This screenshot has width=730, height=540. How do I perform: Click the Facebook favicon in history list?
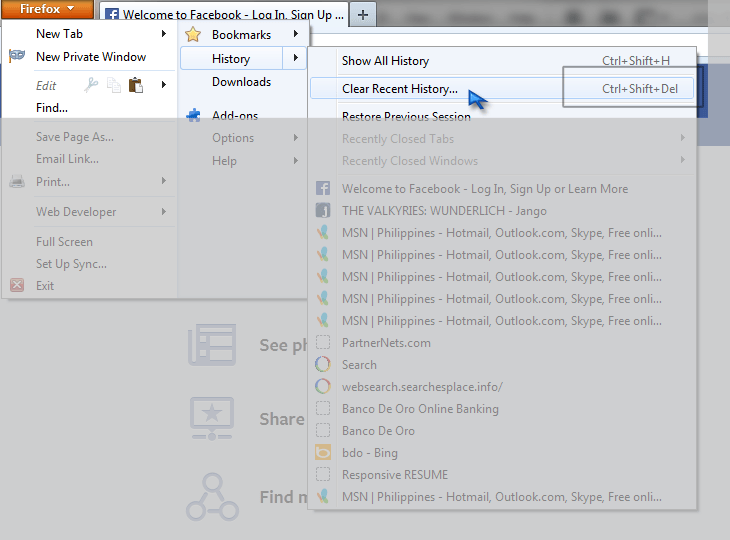click(323, 188)
